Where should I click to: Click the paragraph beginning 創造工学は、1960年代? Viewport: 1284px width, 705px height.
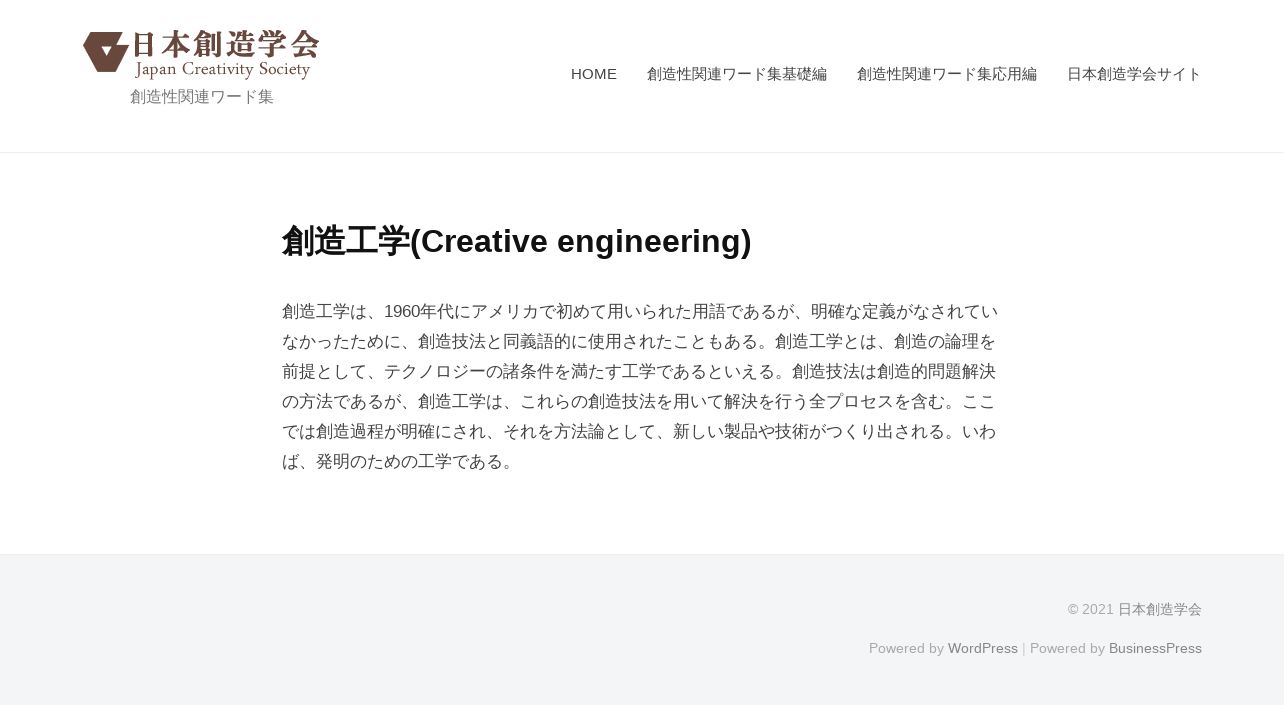point(641,386)
